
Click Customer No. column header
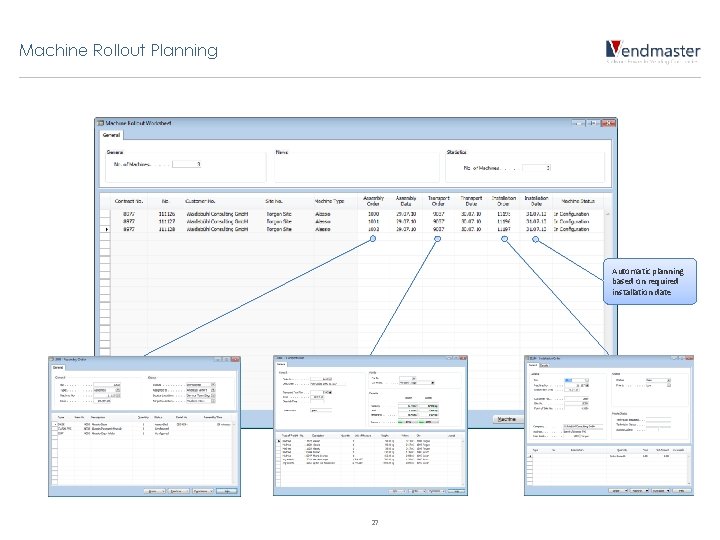[x=200, y=201]
